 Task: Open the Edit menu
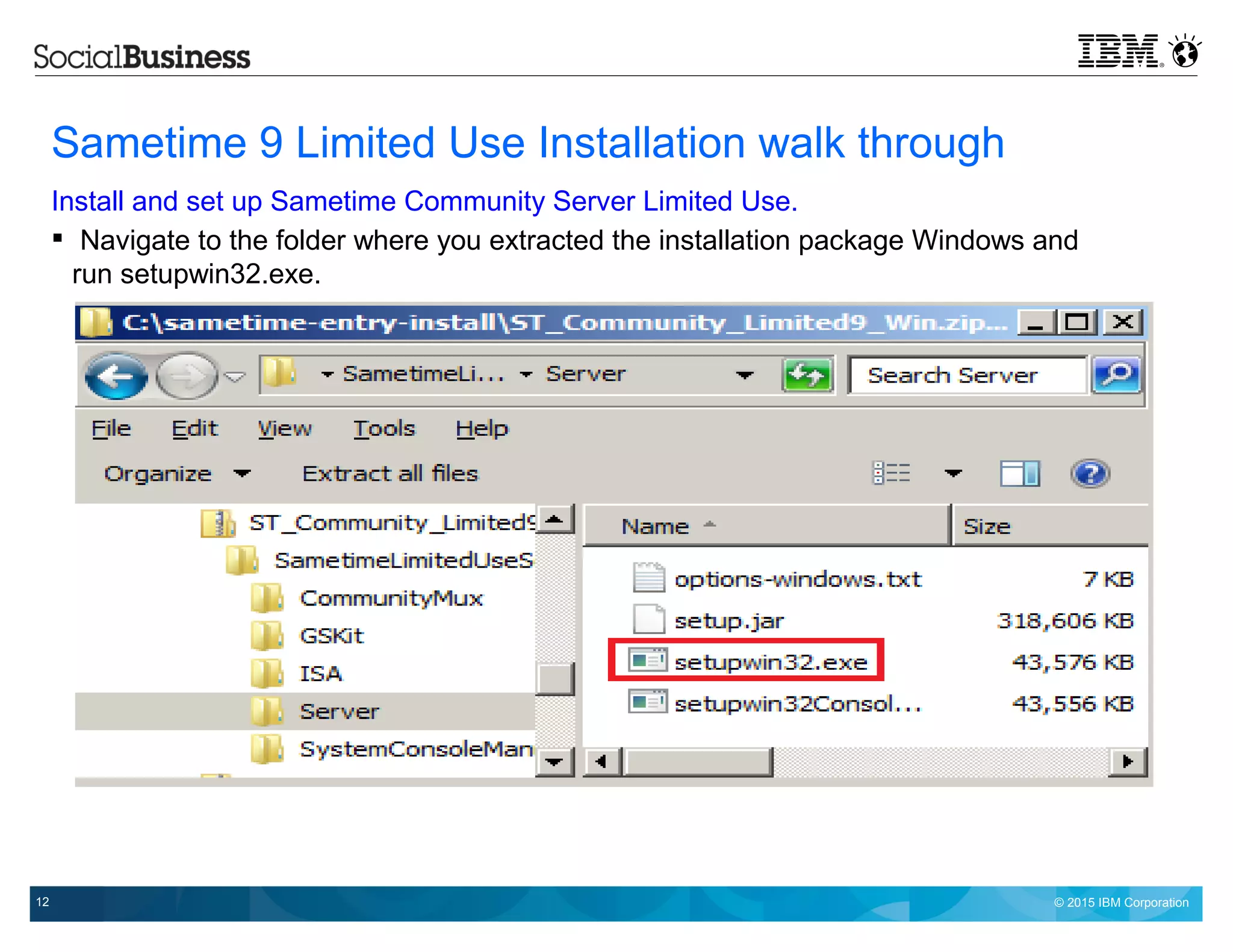coord(194,428)
